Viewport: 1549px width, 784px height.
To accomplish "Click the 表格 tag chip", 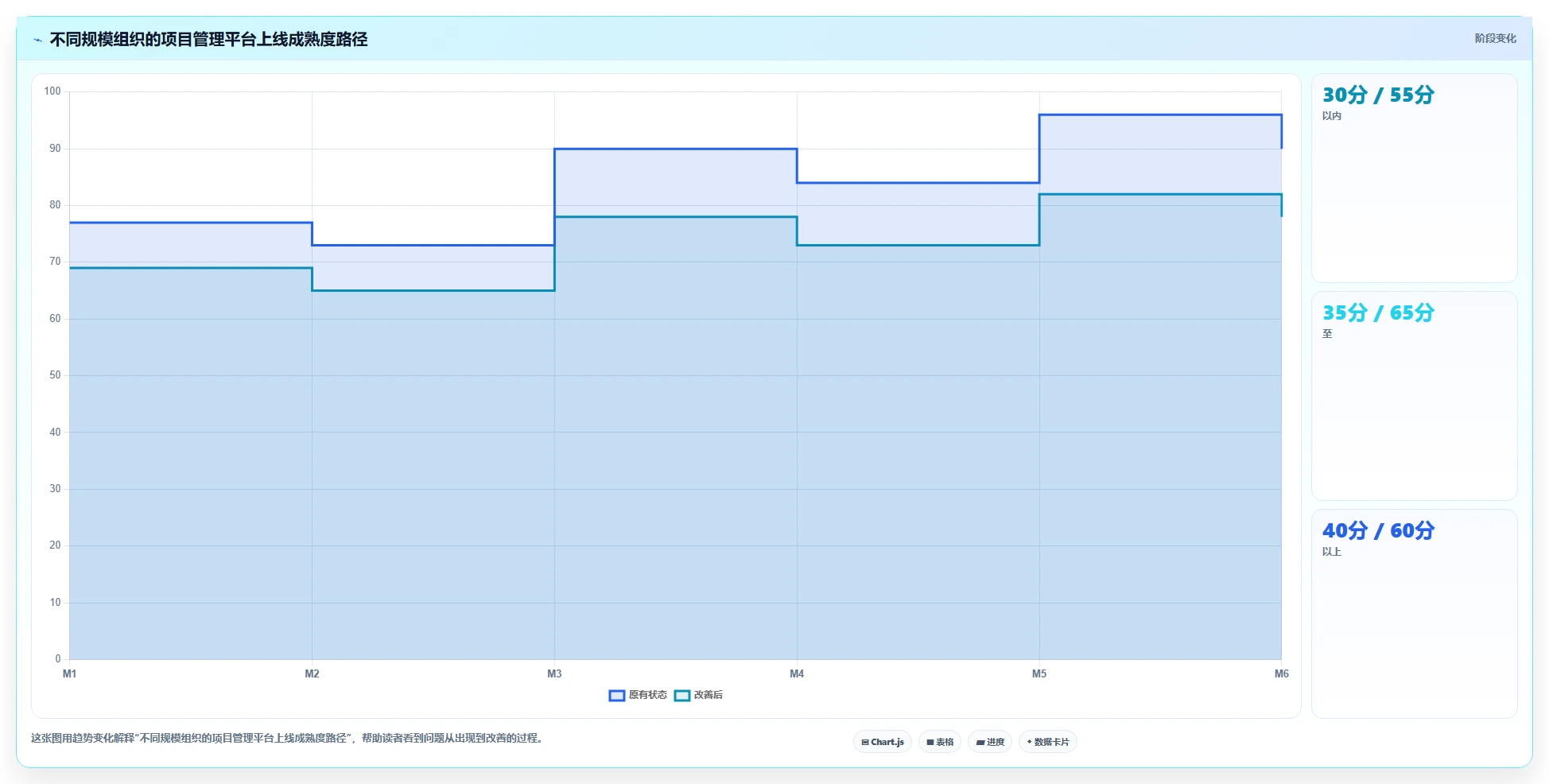I will 940,742.
